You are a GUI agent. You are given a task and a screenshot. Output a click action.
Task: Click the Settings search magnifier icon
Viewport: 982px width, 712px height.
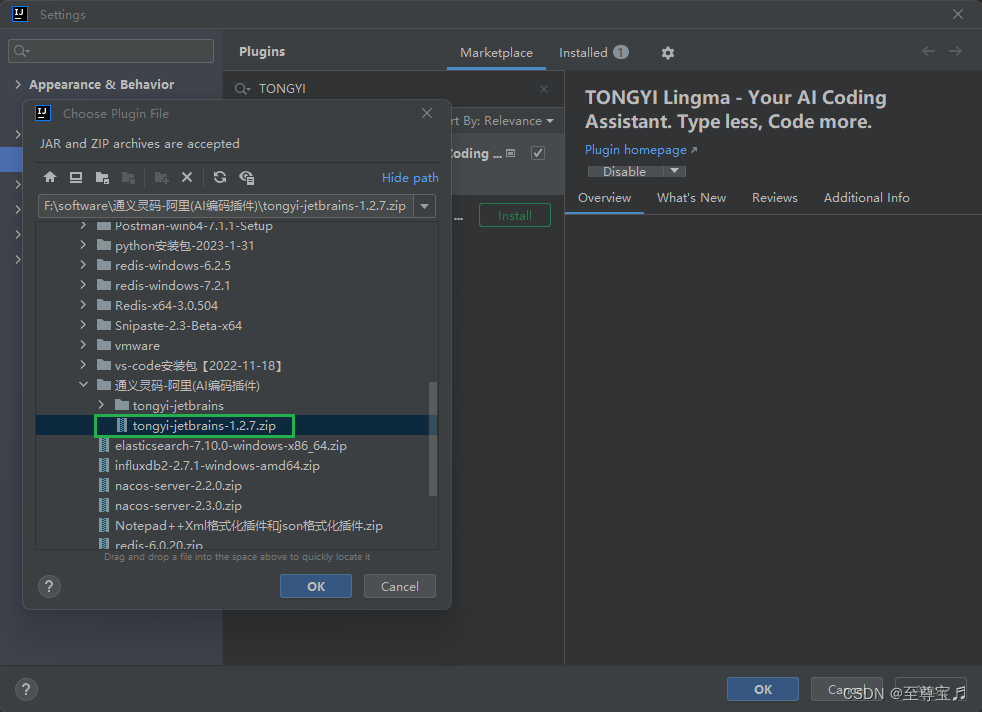pyautogui.click(x=21, y=51)
